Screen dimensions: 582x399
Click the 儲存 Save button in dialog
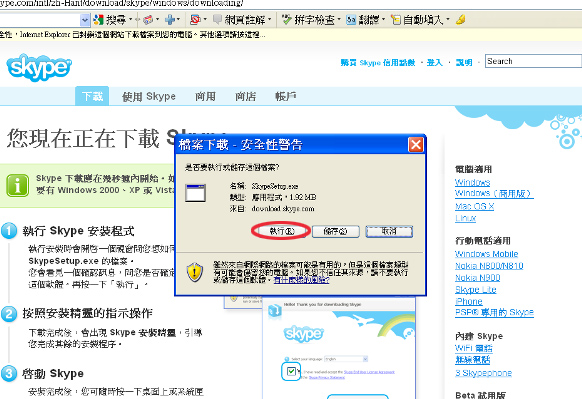[x=336, y=231]
